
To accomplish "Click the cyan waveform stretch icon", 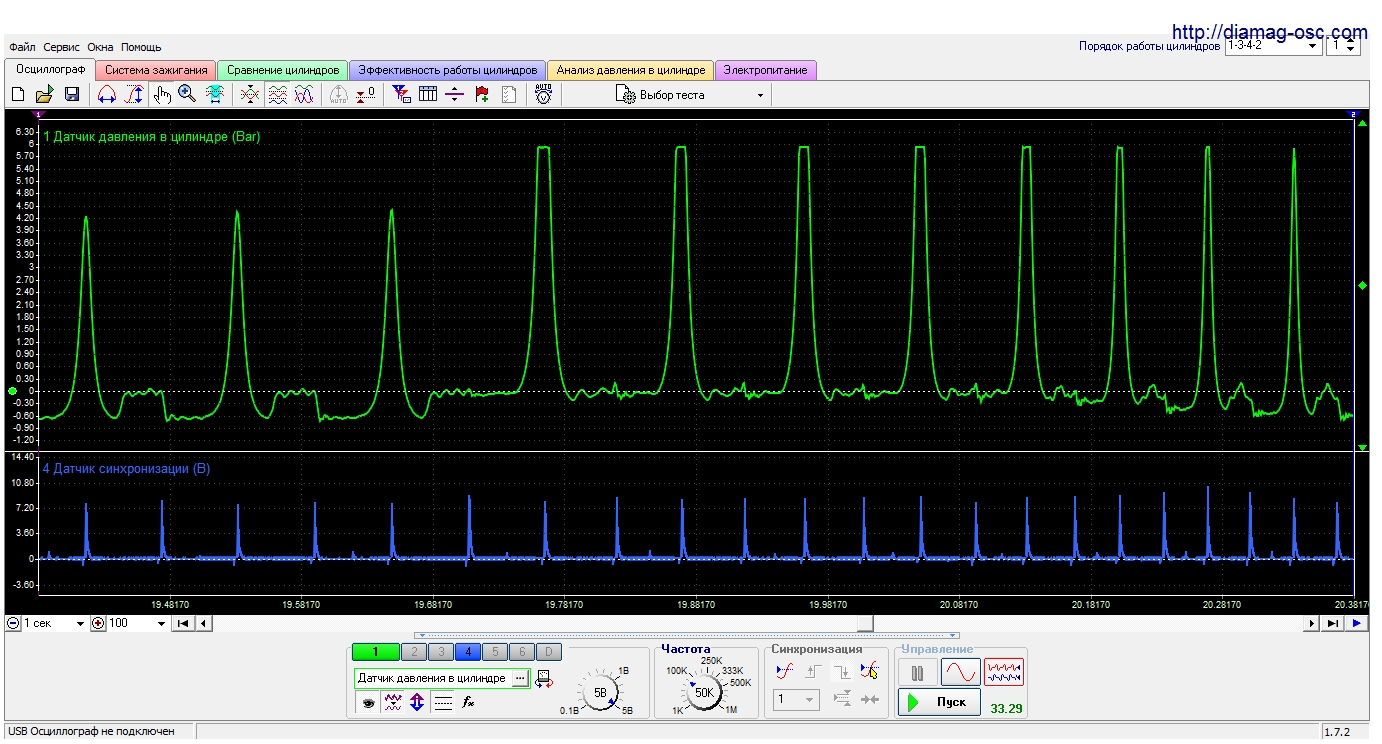I will (214, 95).
